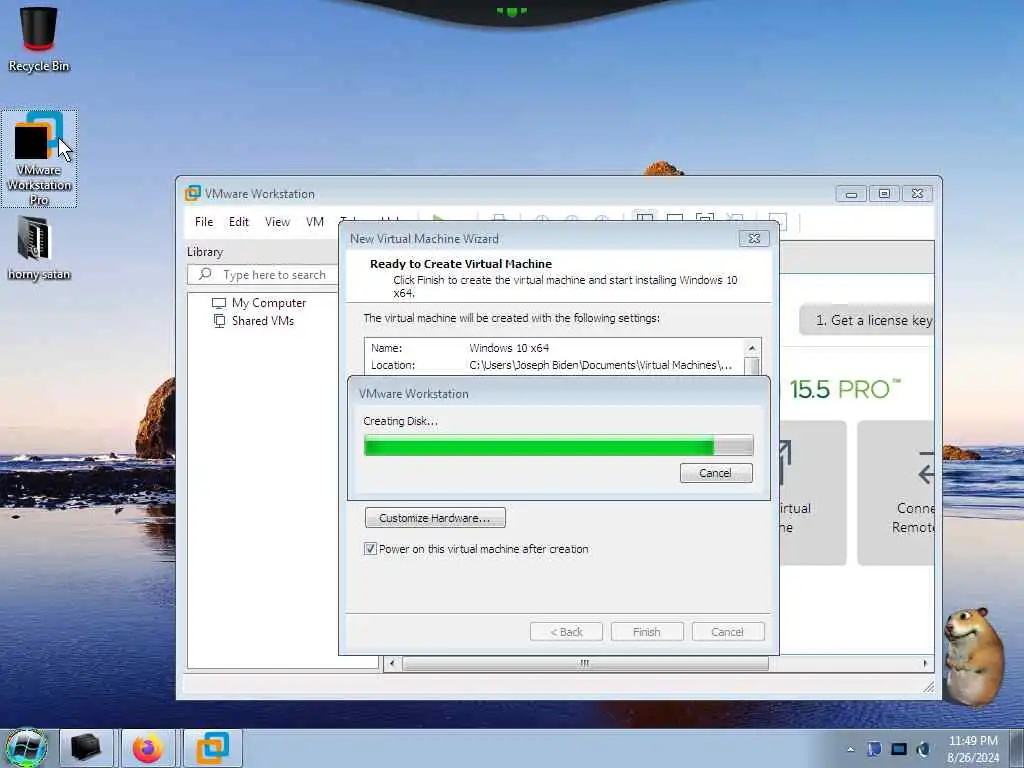The image size is (1024, 768).
Task: Click the Name value Windows 10 x64
Action: pyautogui.click(x=509, y=348)
